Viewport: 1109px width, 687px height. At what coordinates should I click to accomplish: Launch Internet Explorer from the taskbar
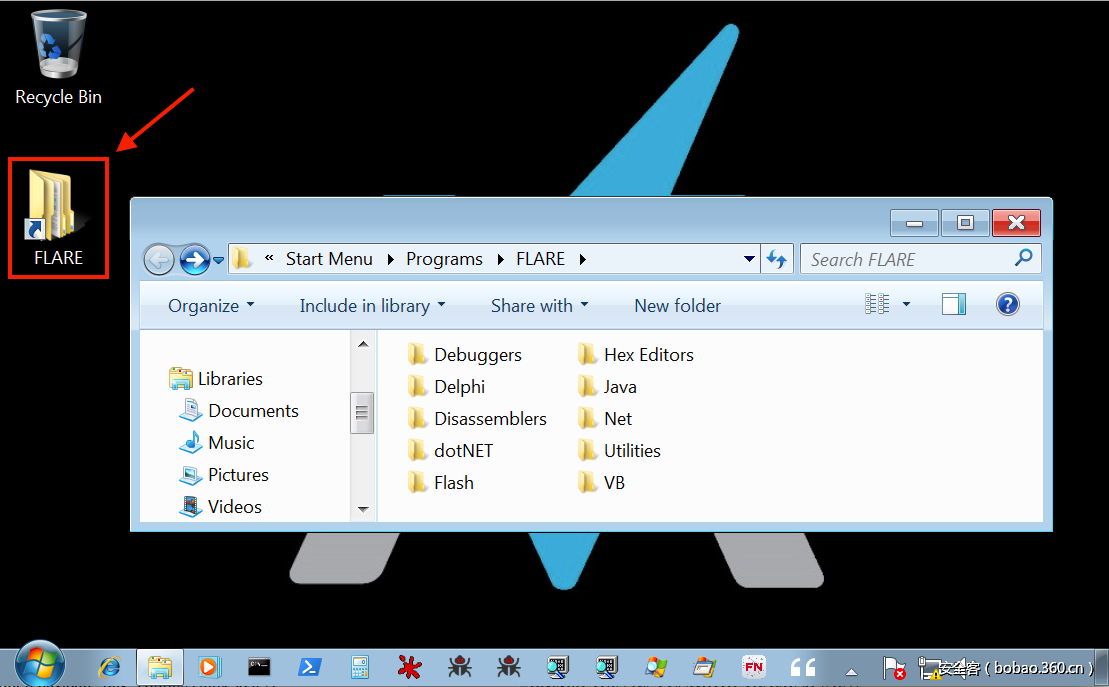coord(109,666)
